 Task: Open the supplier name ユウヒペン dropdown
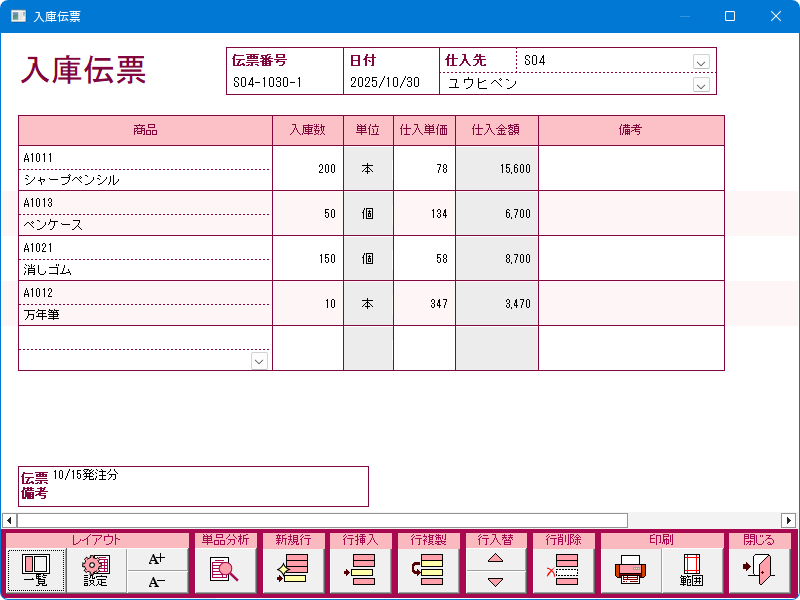click(x=701, y=85)
